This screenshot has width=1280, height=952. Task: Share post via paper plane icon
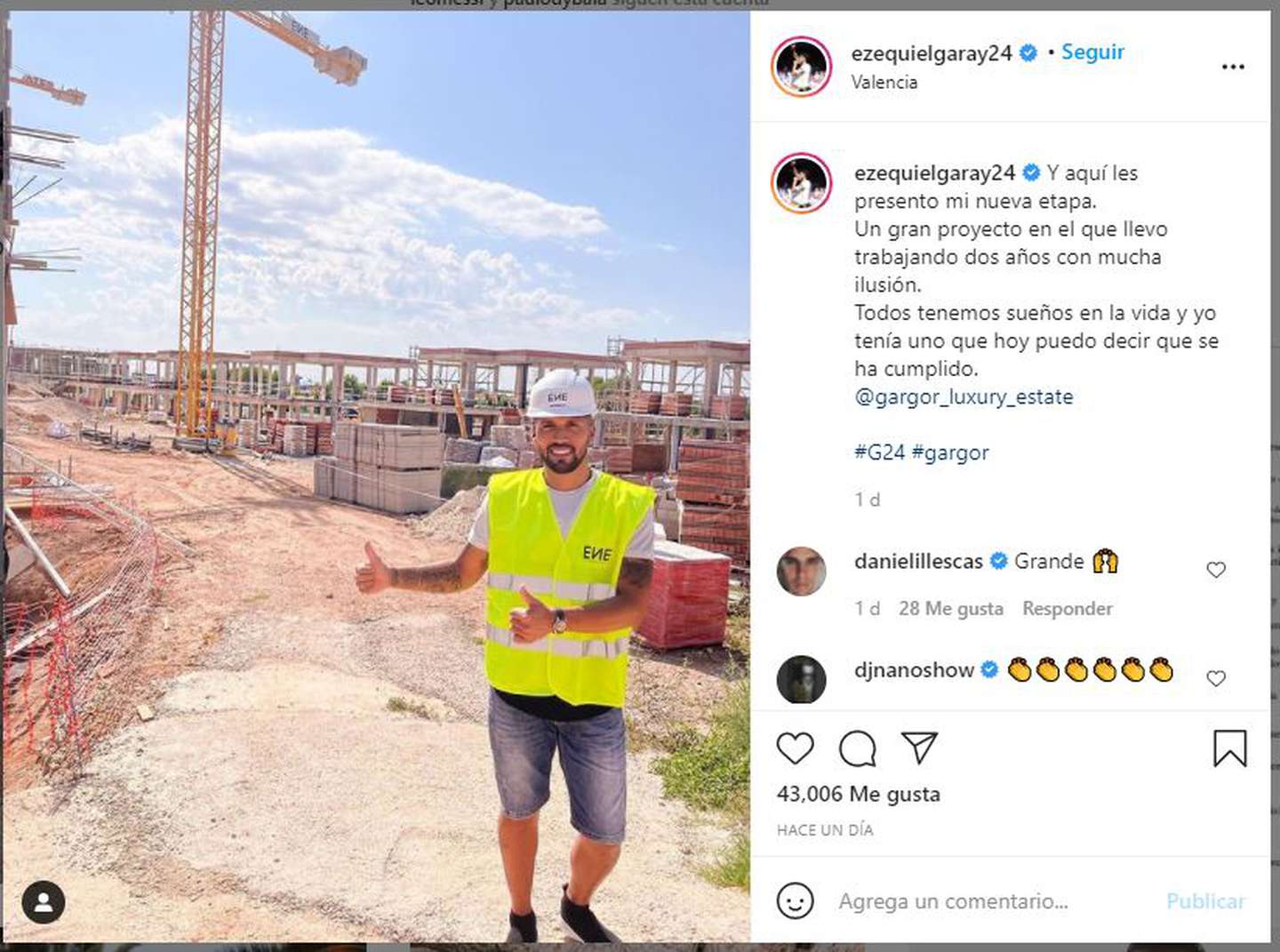(x=919, y=748)
